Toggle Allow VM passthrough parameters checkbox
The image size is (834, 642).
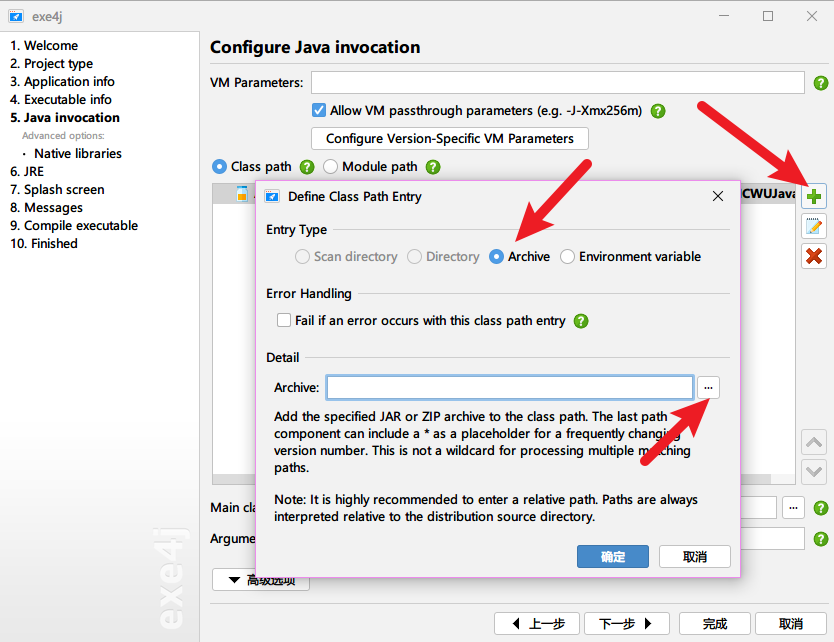click(319, 111)
